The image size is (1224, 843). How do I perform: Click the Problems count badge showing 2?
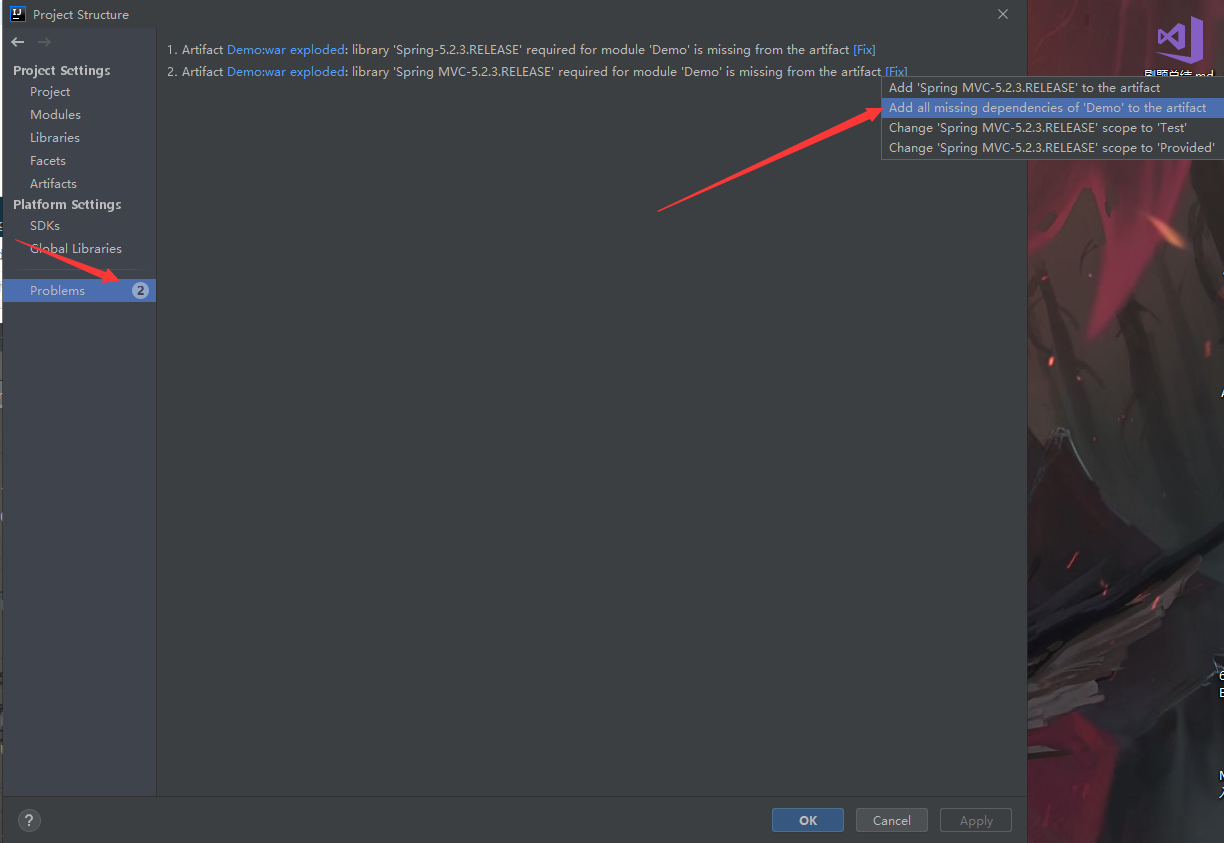[x=140, y=290]
